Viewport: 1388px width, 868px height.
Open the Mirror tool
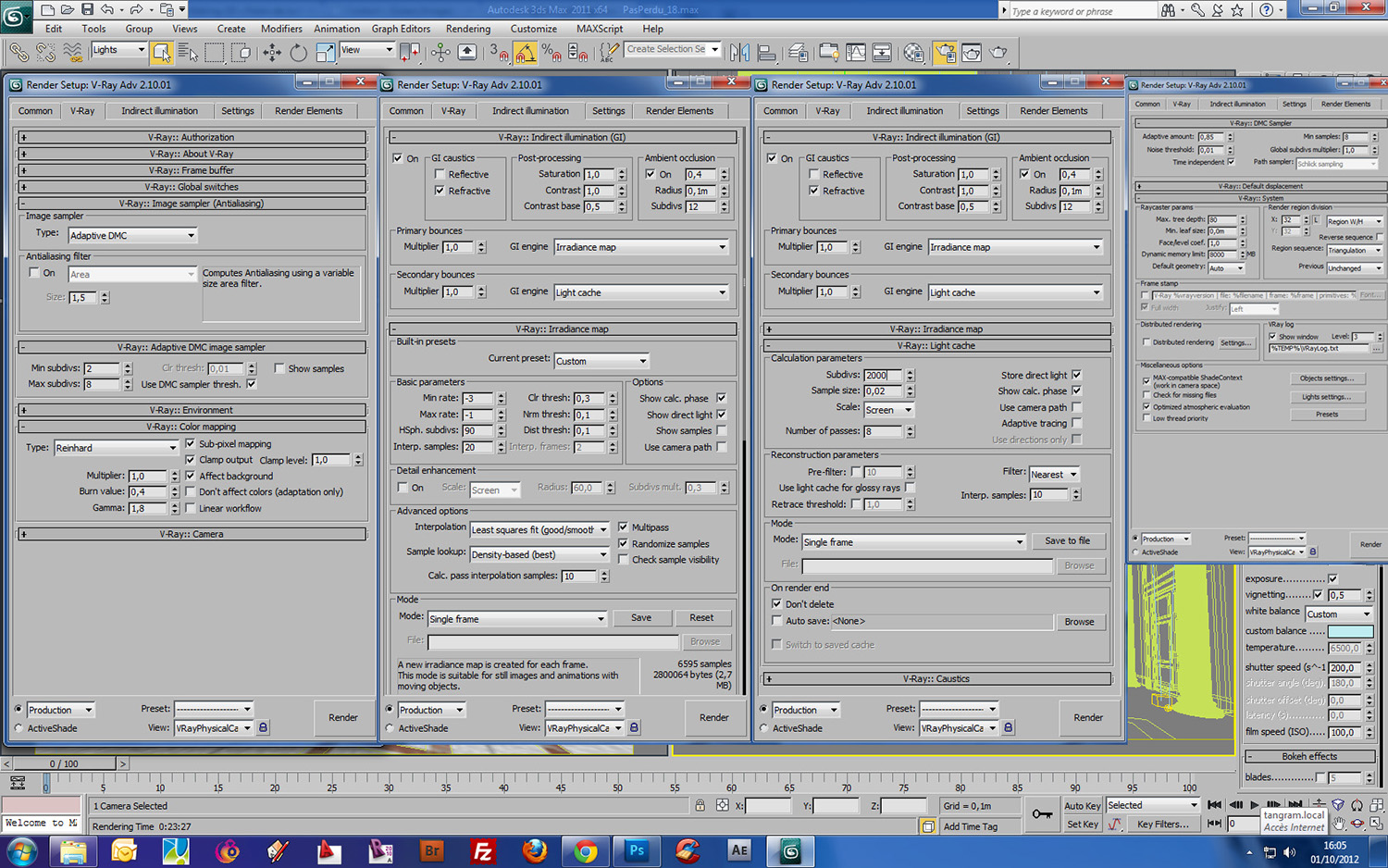739,53
